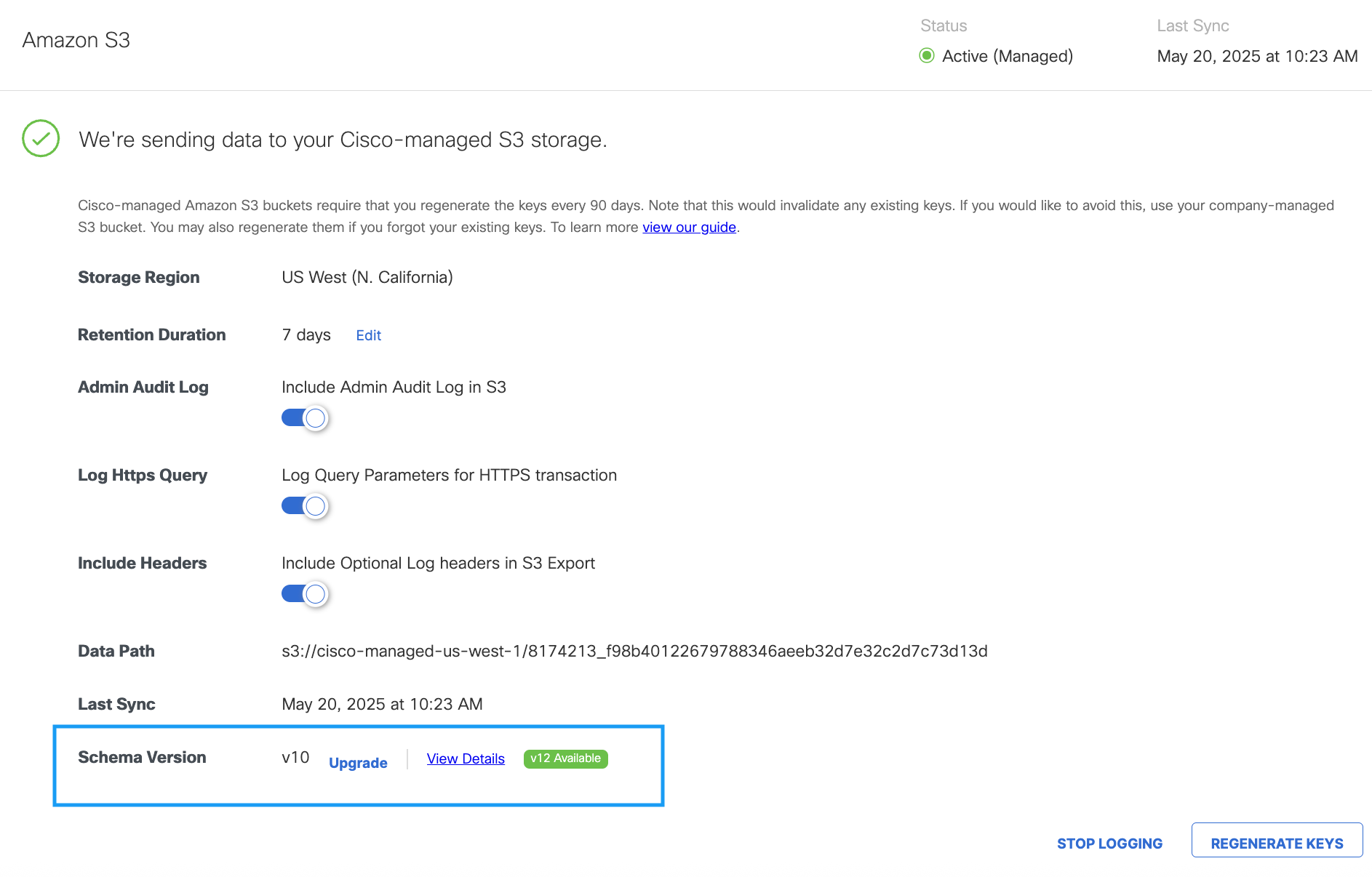Click the "We're sending data" confirmation message

tap(343, 140)
